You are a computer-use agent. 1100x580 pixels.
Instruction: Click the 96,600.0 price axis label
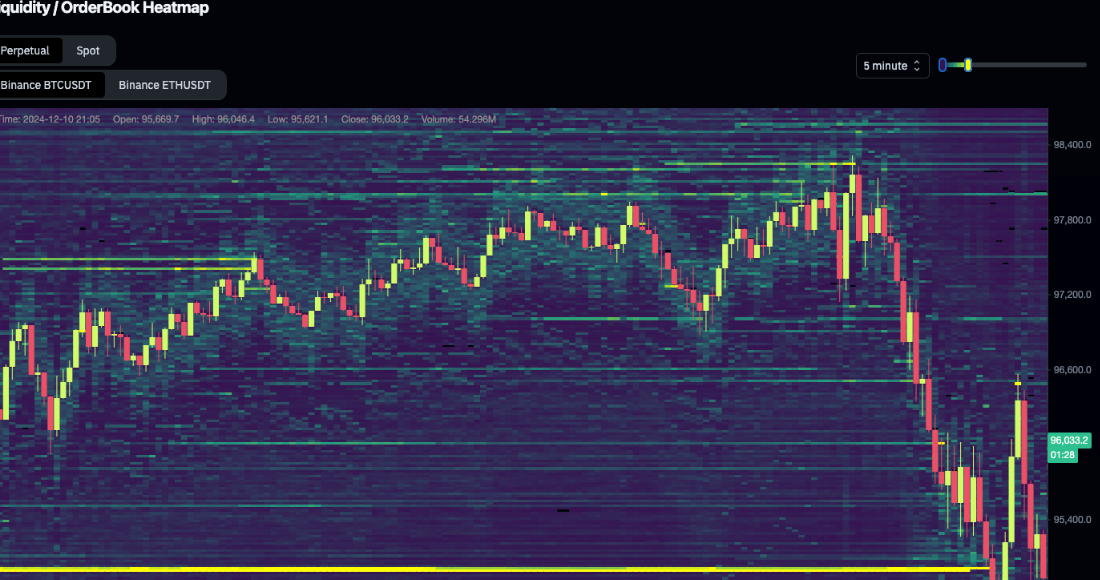tap(1072, 370)
